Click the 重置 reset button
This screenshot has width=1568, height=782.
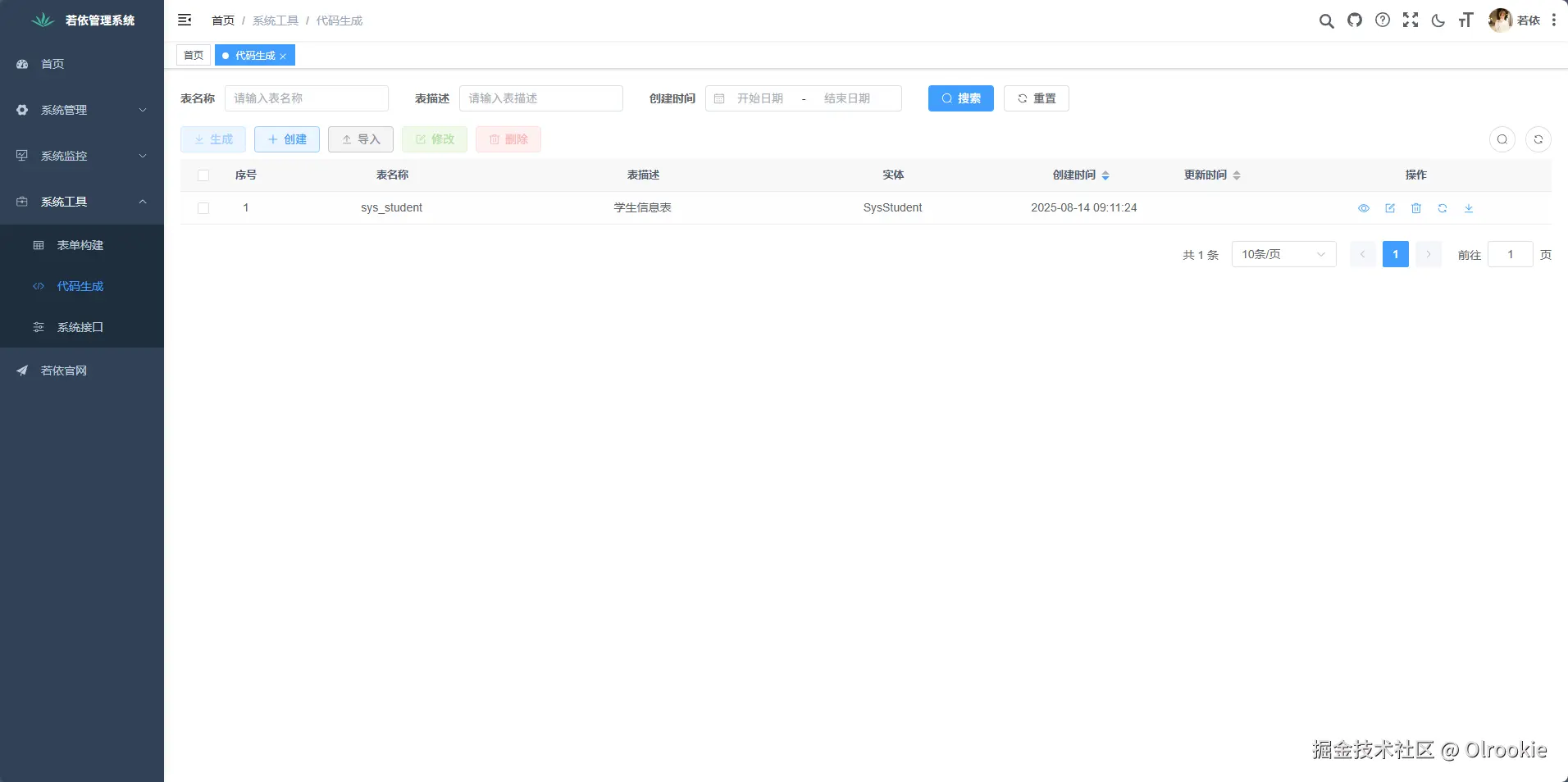pyautogui.click(x=1037, y=98)
